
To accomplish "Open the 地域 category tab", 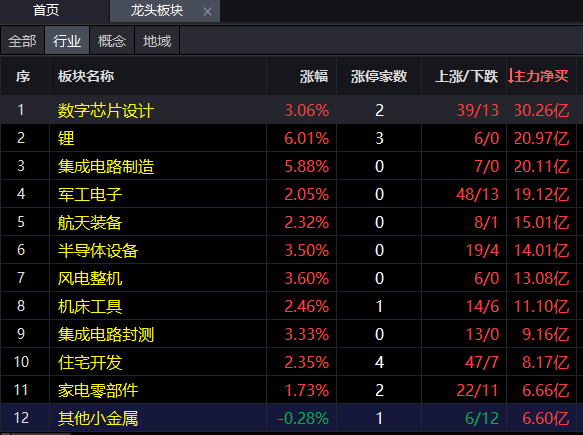I will (x=157, y=41).
